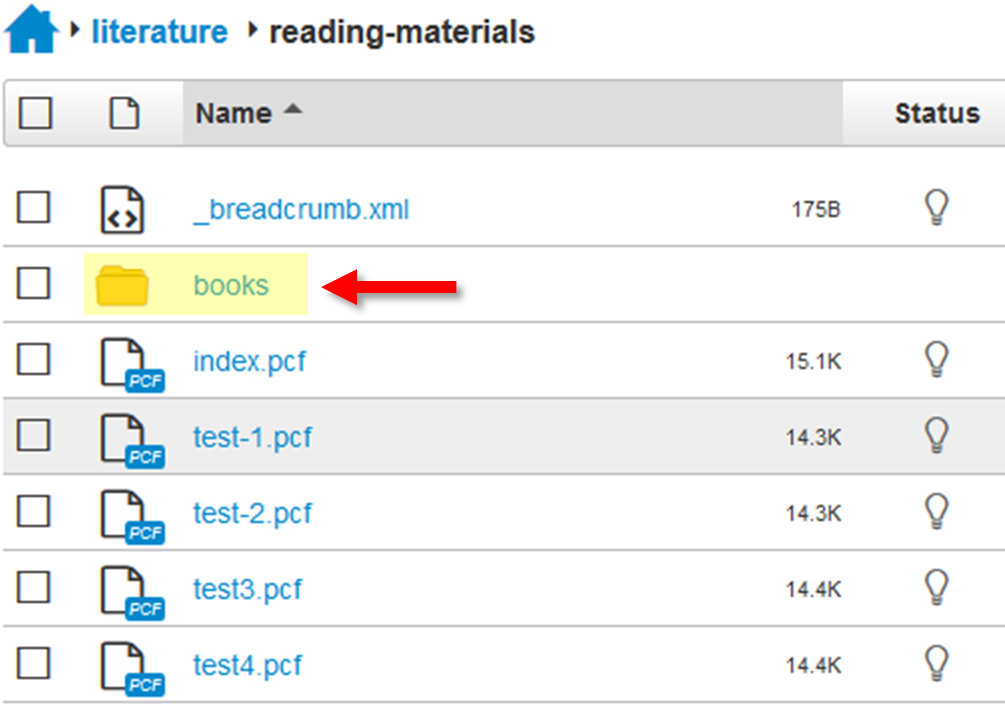This screenshot has width=1005, height=706.
Task: Select the test-2.pcf row checkbox
Action: coord(34,513)
